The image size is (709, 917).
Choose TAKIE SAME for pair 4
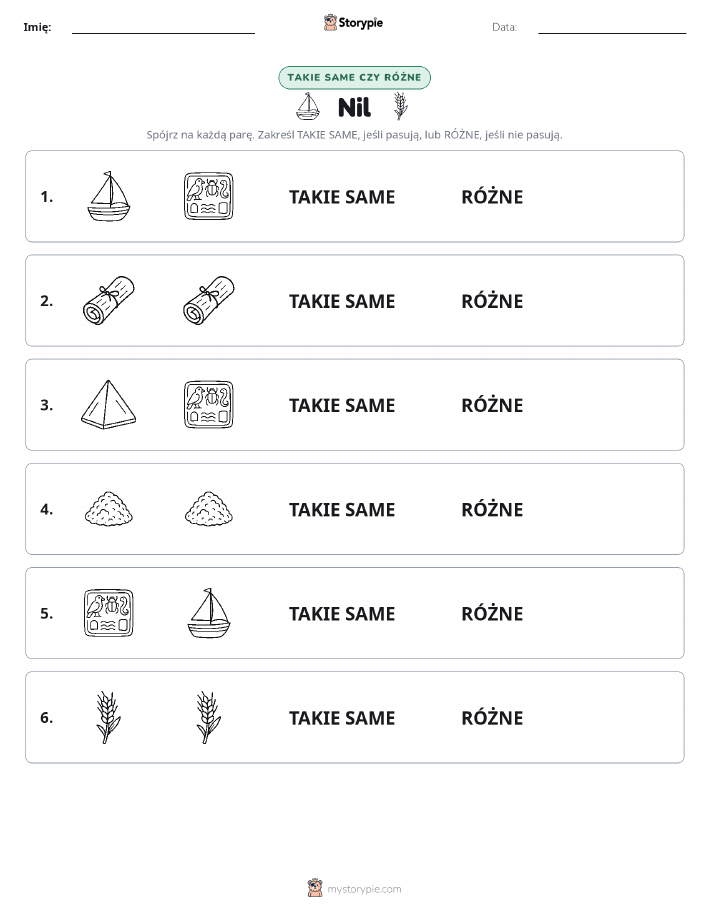[x=342, y=509]
